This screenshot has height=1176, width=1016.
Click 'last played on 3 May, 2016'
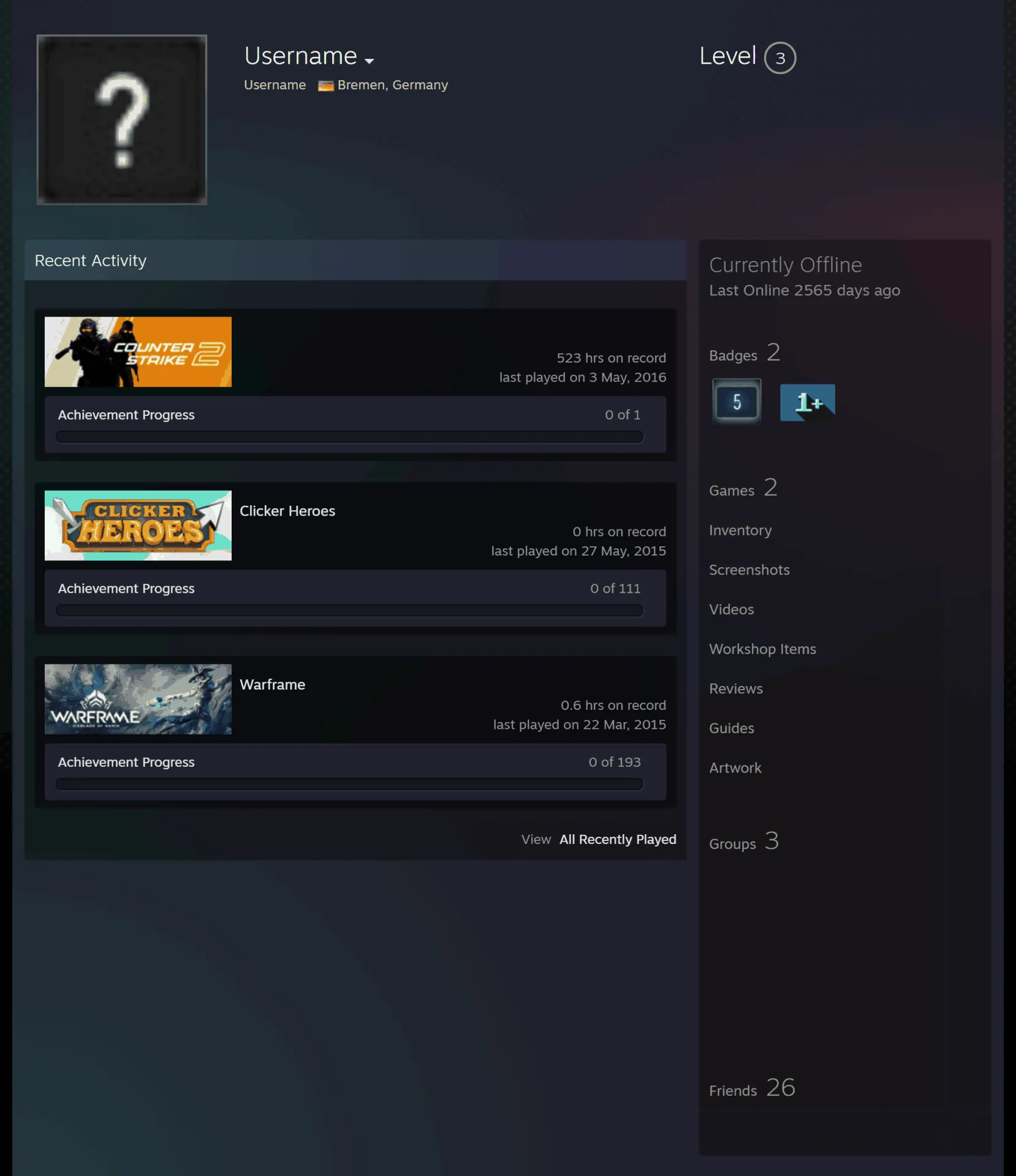tap(583, 377)
